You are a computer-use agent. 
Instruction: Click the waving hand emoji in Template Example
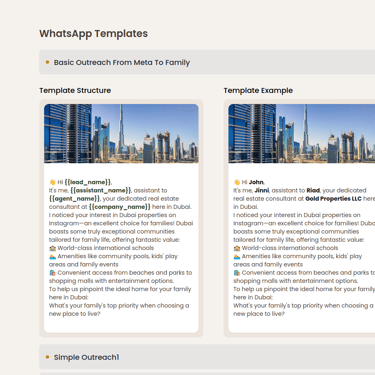tap(237, 182)
